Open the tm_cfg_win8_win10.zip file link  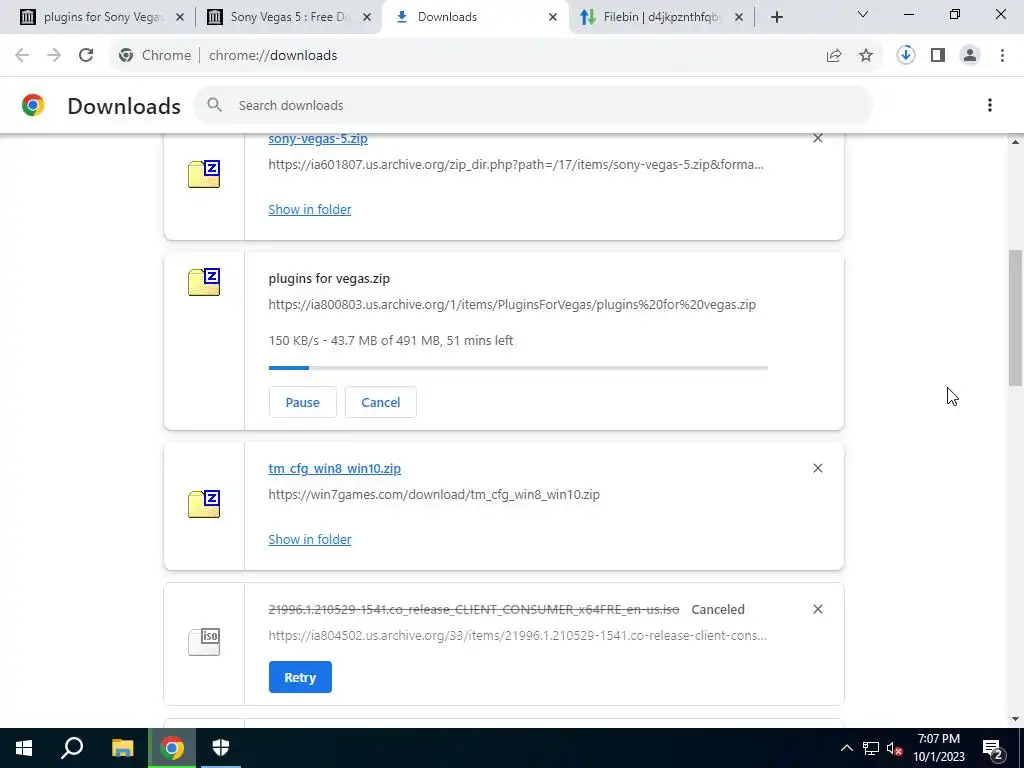(334, 468)
